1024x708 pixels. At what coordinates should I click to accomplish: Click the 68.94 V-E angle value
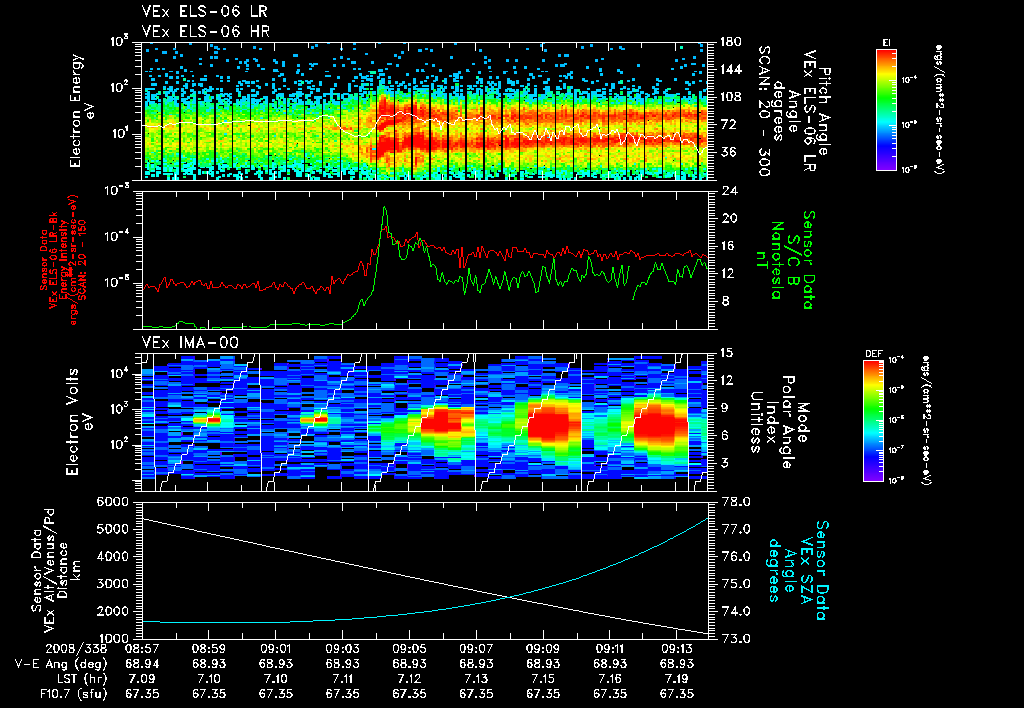[x=142, y=664]
